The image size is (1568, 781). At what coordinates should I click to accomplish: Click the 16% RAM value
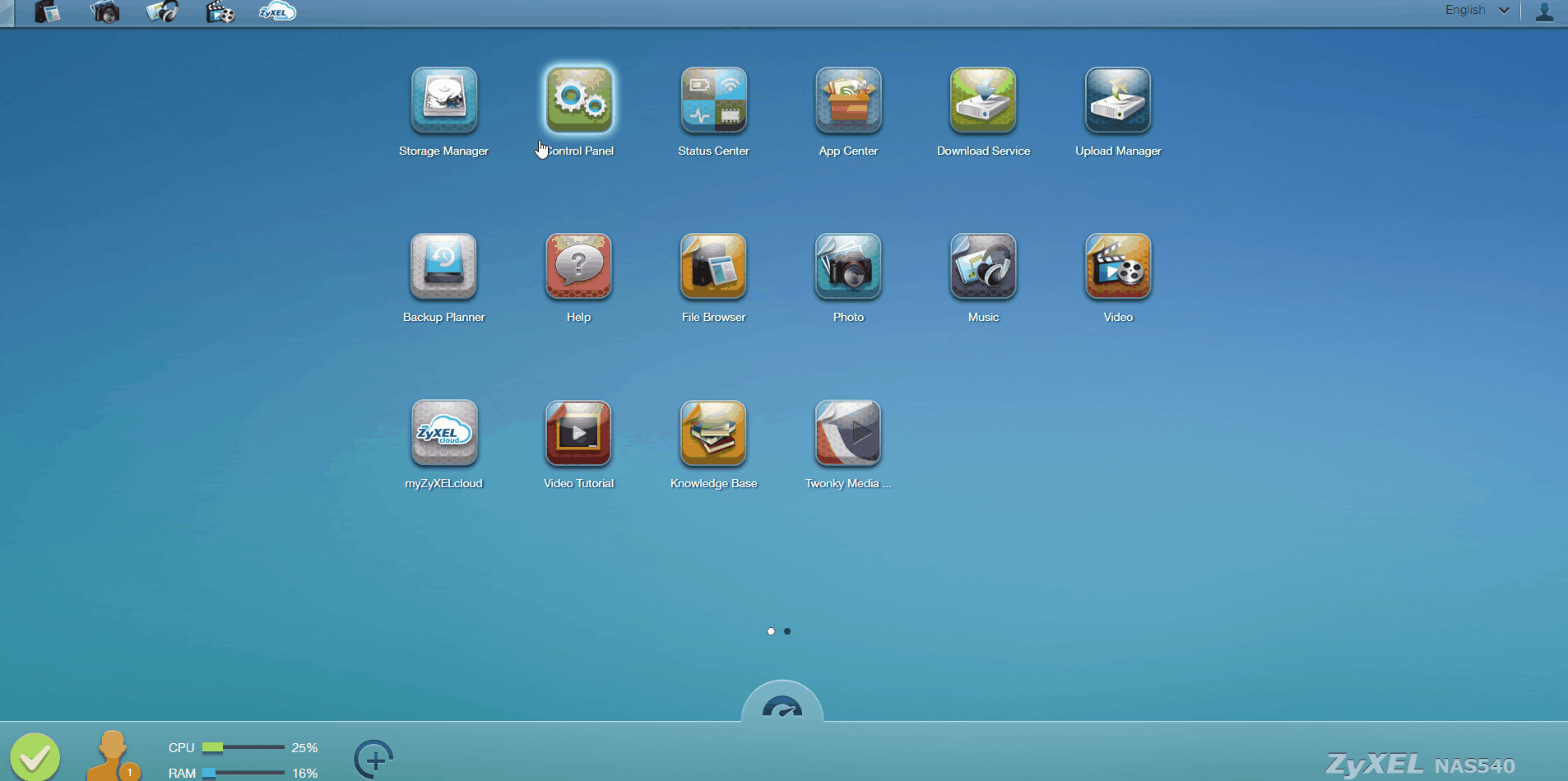(304, 773)
